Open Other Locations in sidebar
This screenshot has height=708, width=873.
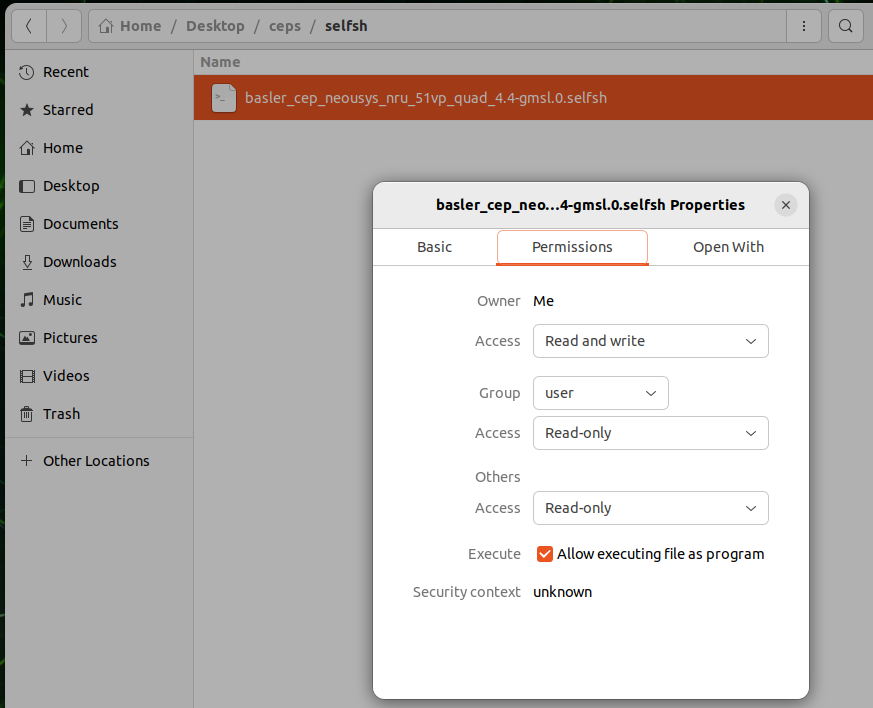pyautogui.click(x=96, y=461)
